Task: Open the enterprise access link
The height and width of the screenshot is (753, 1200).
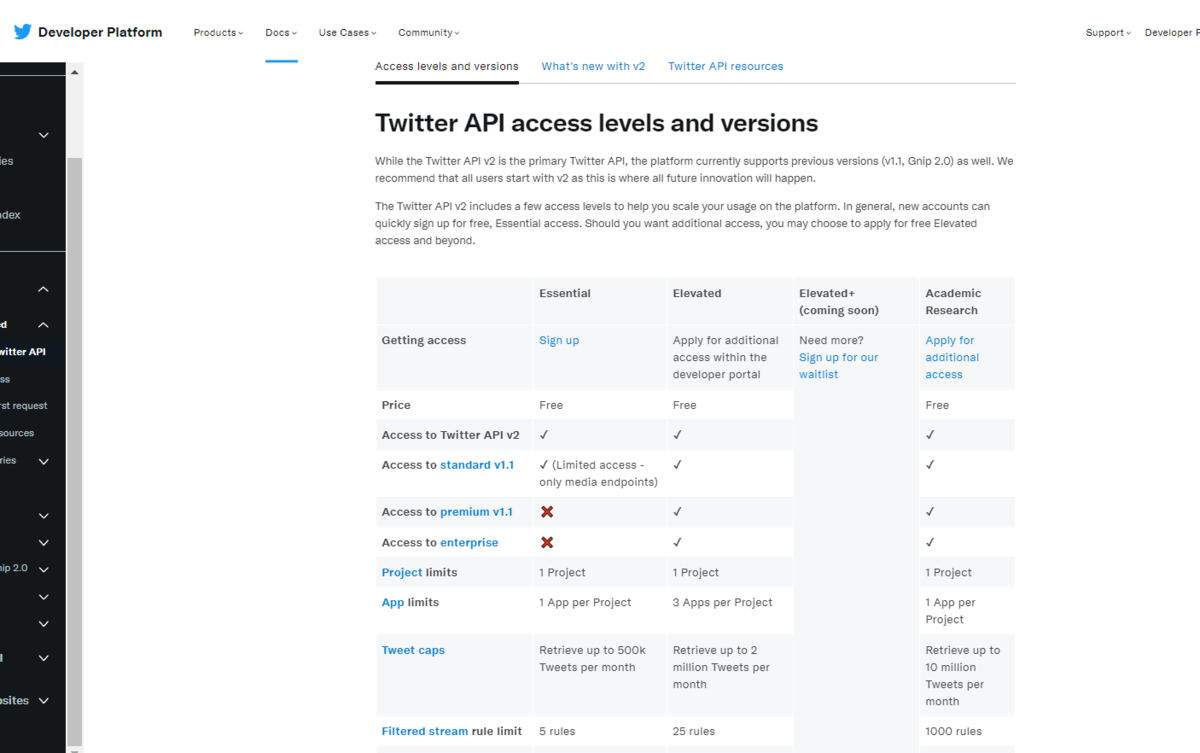Action: tap(469, 543)
